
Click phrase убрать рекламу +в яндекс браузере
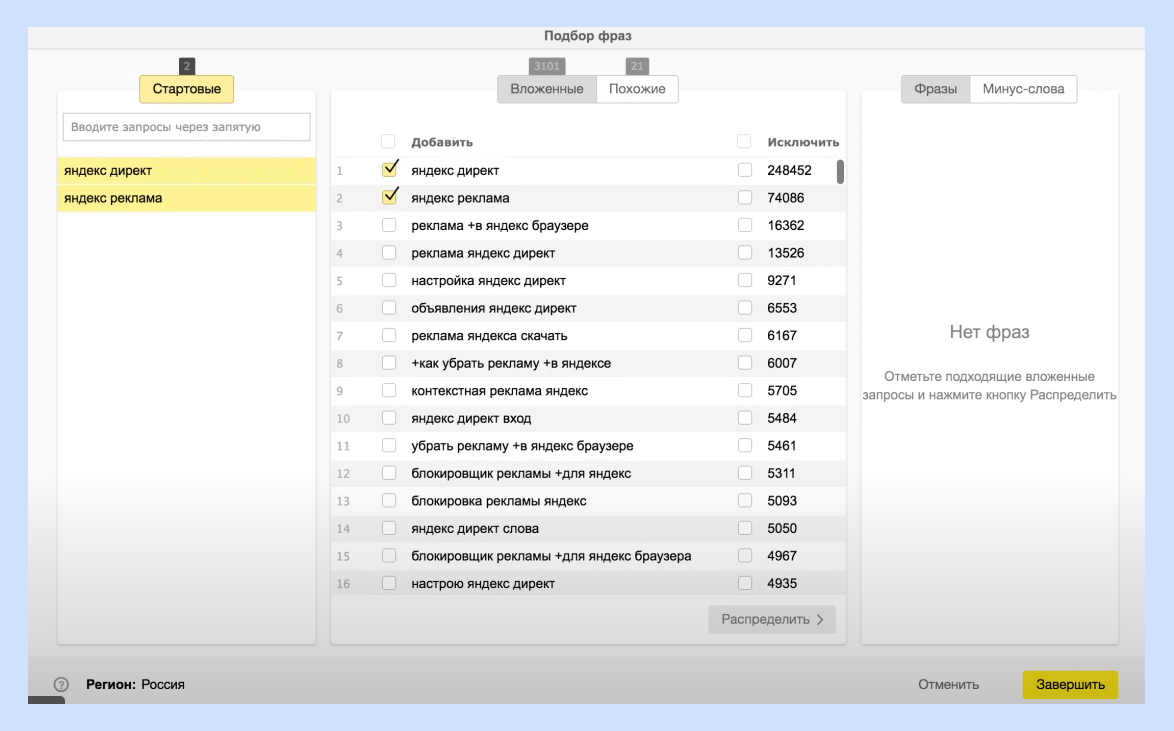coord(522,446)
